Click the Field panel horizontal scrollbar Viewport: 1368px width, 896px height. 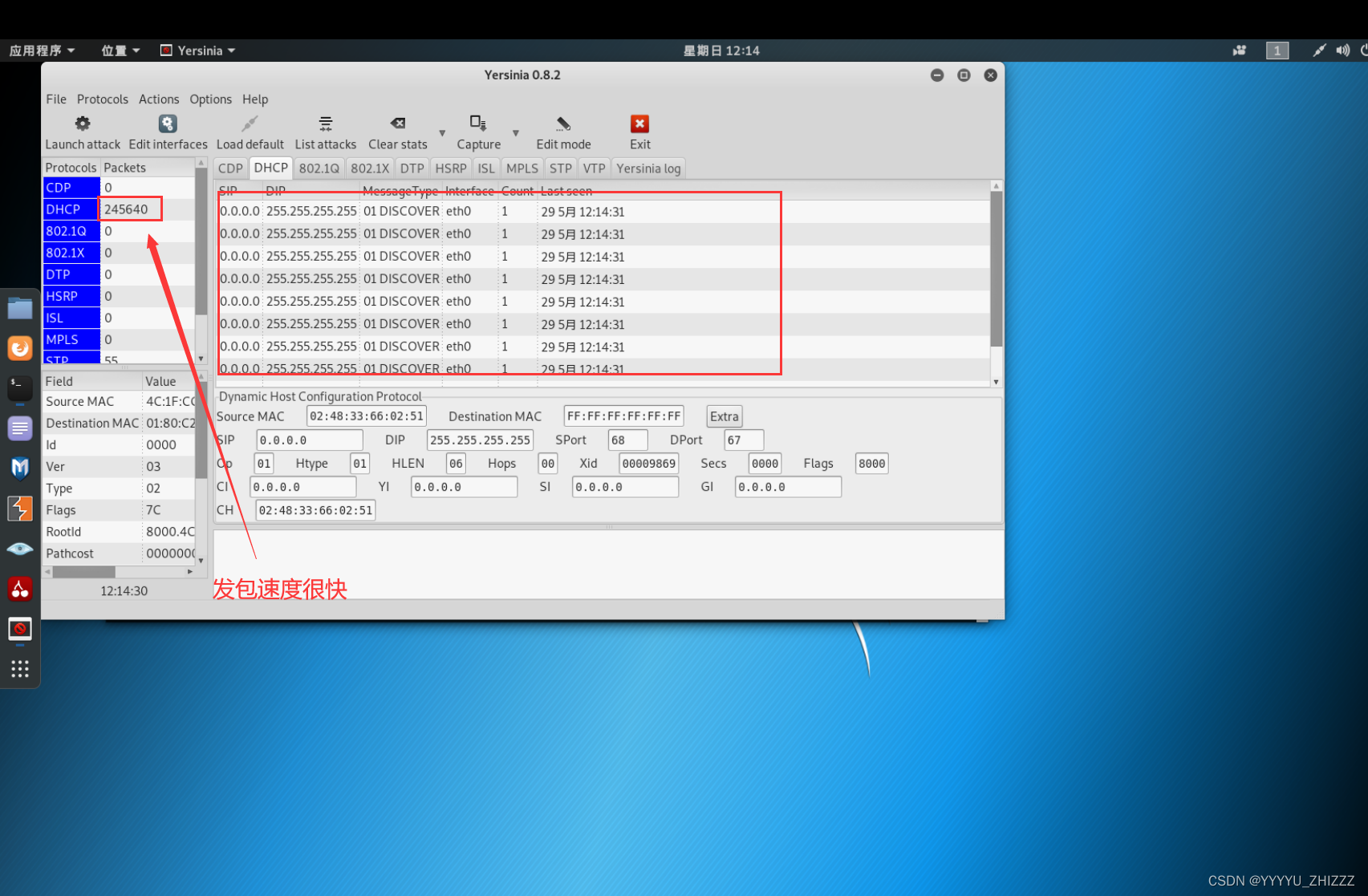click(x=83, y=572)
